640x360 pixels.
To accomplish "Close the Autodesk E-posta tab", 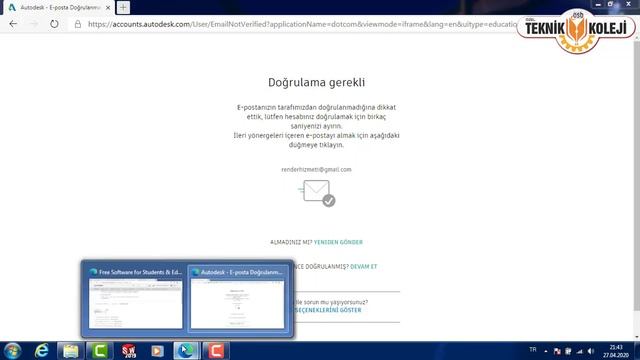I will point(108,8).
